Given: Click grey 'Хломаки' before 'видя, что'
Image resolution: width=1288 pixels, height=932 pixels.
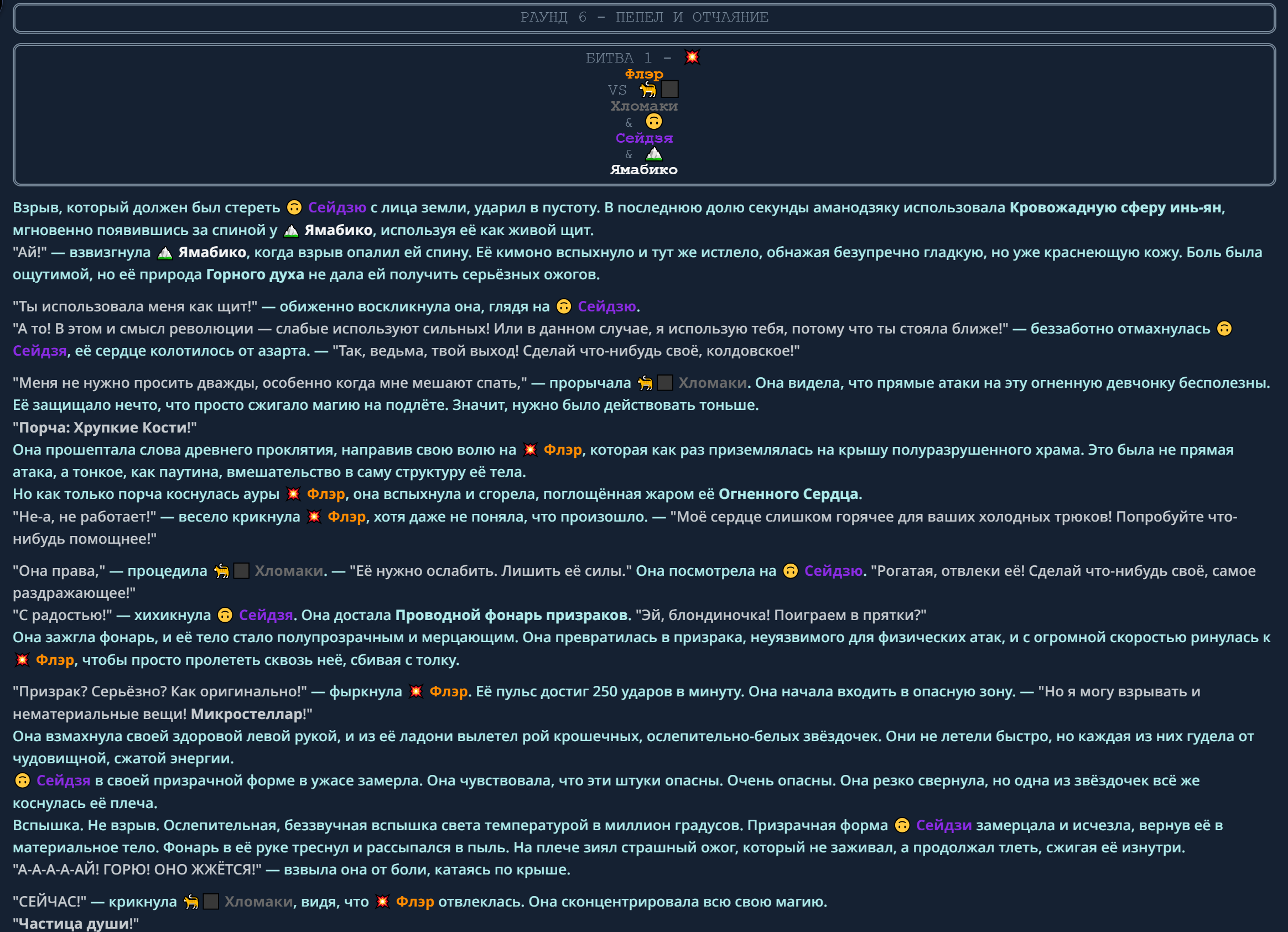Looking at the screenshot, I should (258, 902).
